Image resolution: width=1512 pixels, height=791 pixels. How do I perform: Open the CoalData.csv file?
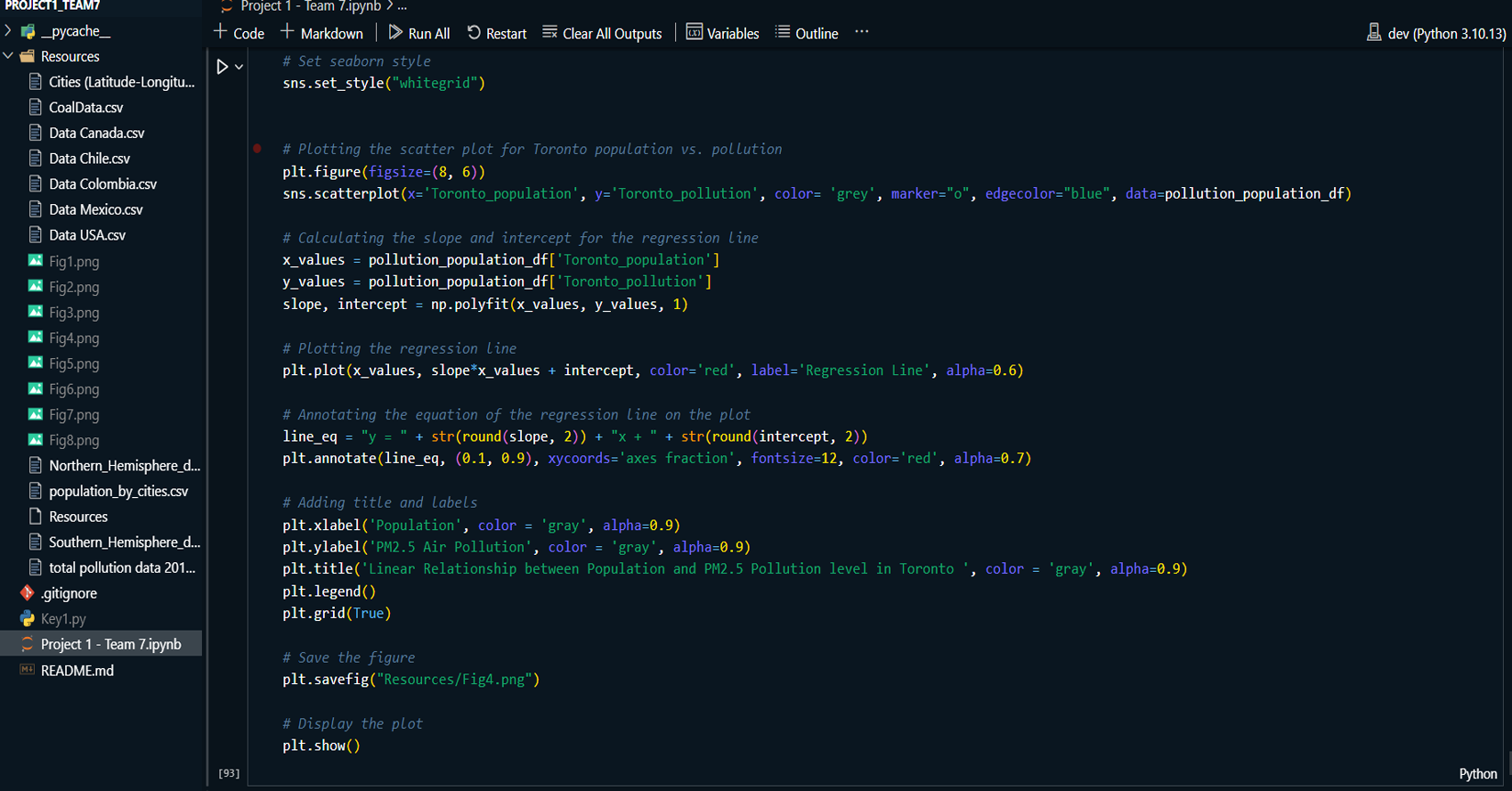point(85,108)
